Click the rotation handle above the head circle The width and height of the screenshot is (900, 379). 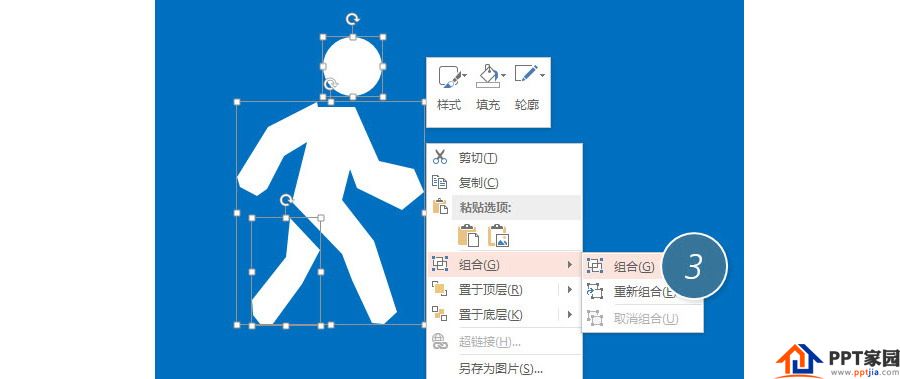pyautogui.click(x=352, y=19)
